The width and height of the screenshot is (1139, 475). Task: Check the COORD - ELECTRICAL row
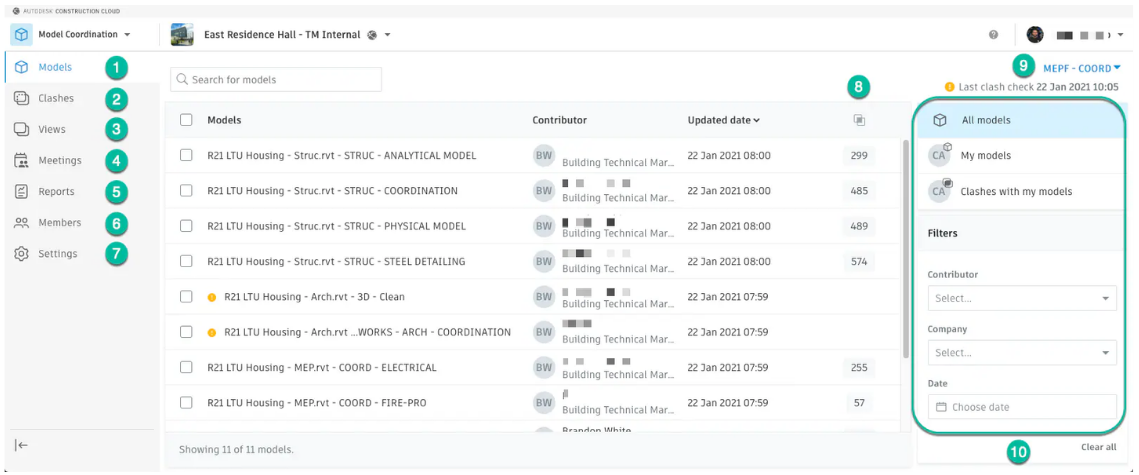(x=186, y=367)
